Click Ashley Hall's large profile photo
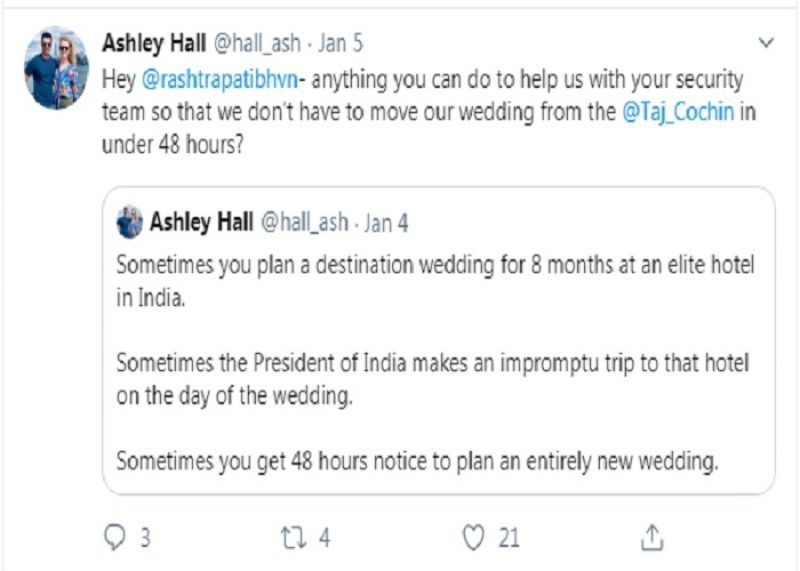 tap(56, 67)
